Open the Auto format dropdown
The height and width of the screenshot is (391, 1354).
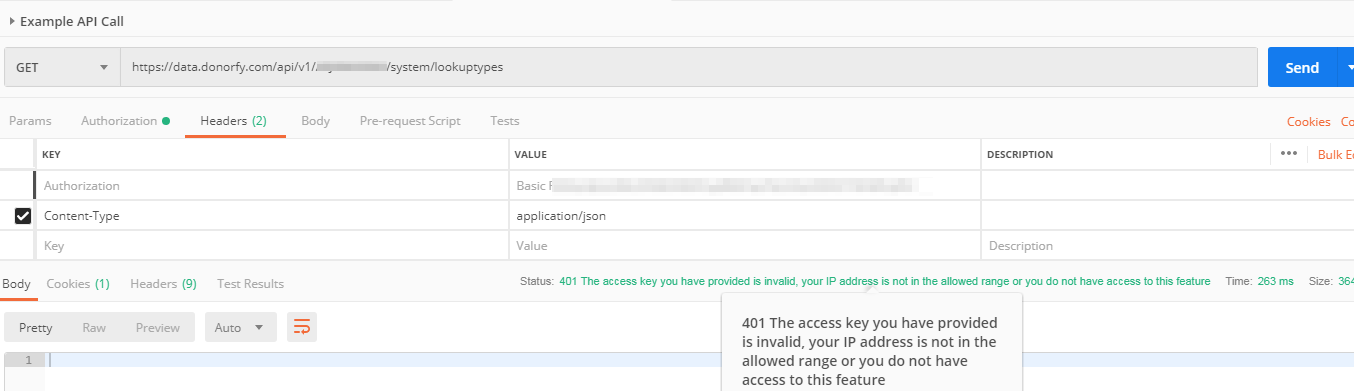[240, 327]
